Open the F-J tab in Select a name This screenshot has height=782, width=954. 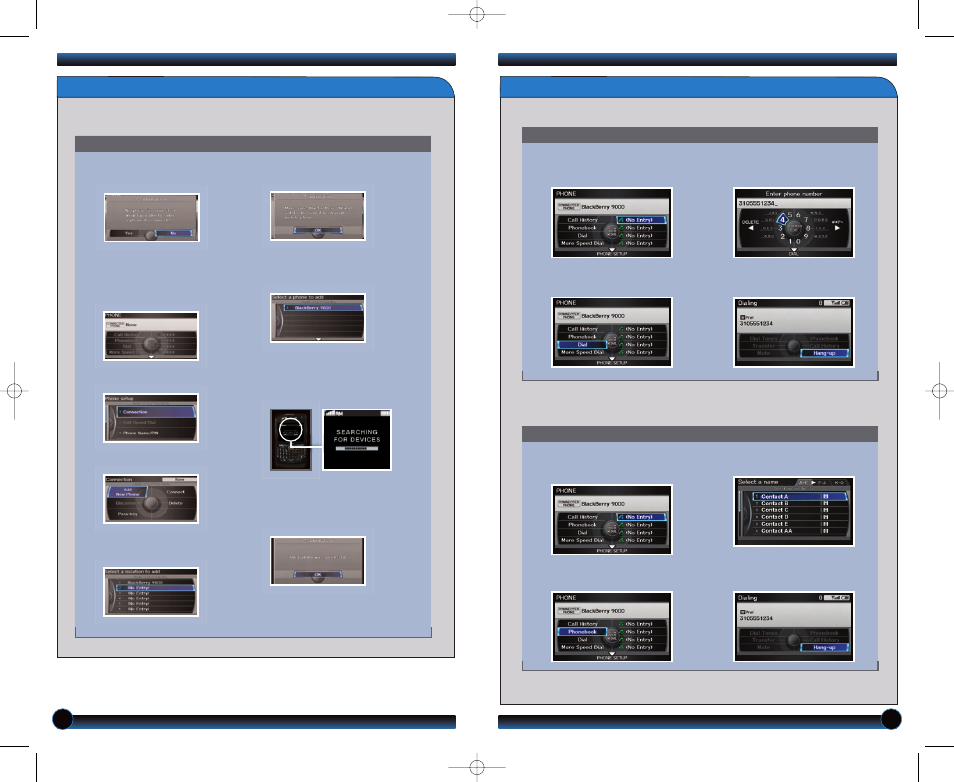pyautogui.click(x=822, y=482)
